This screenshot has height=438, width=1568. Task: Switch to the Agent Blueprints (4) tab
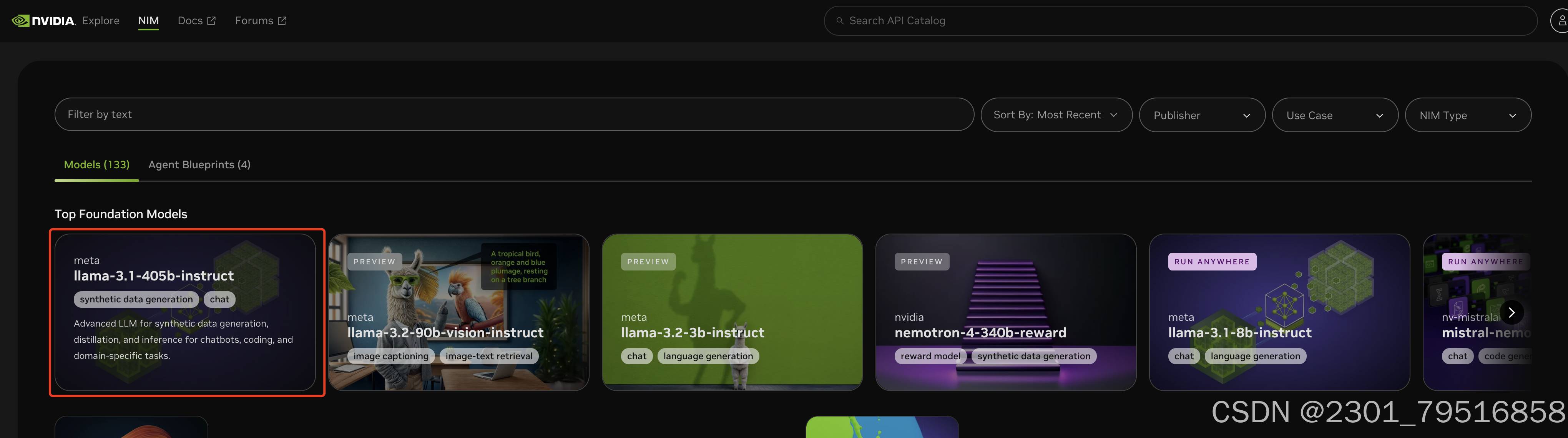coord(200,165)
